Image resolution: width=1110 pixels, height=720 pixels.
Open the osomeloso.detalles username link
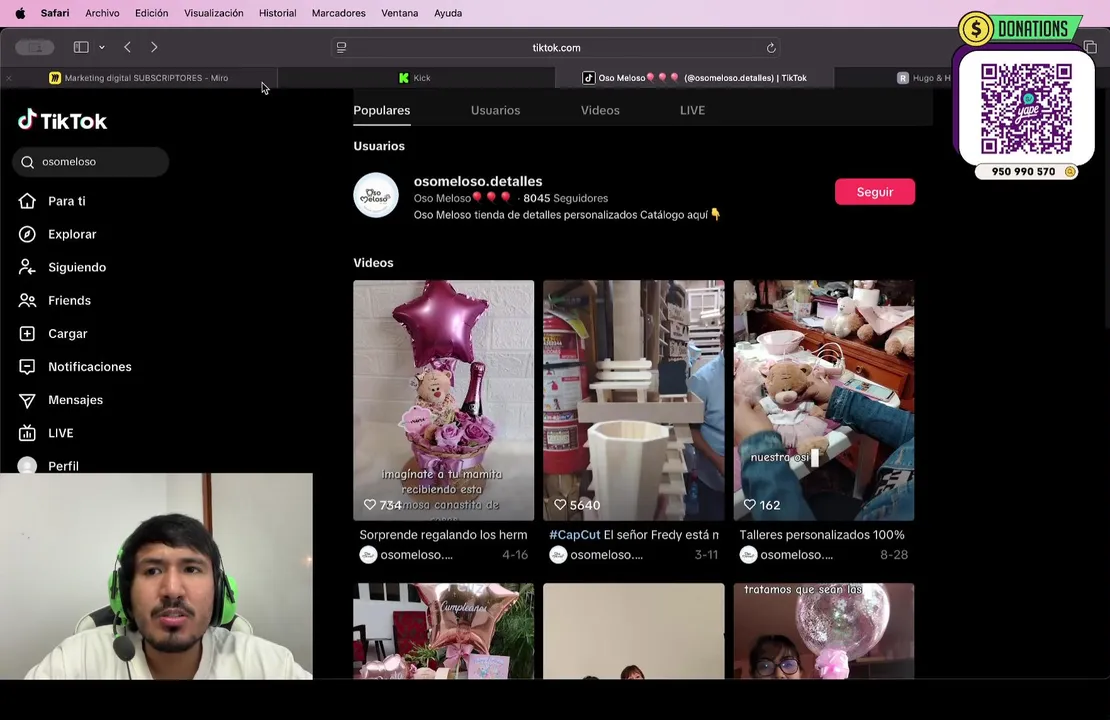tap(478, 181)
